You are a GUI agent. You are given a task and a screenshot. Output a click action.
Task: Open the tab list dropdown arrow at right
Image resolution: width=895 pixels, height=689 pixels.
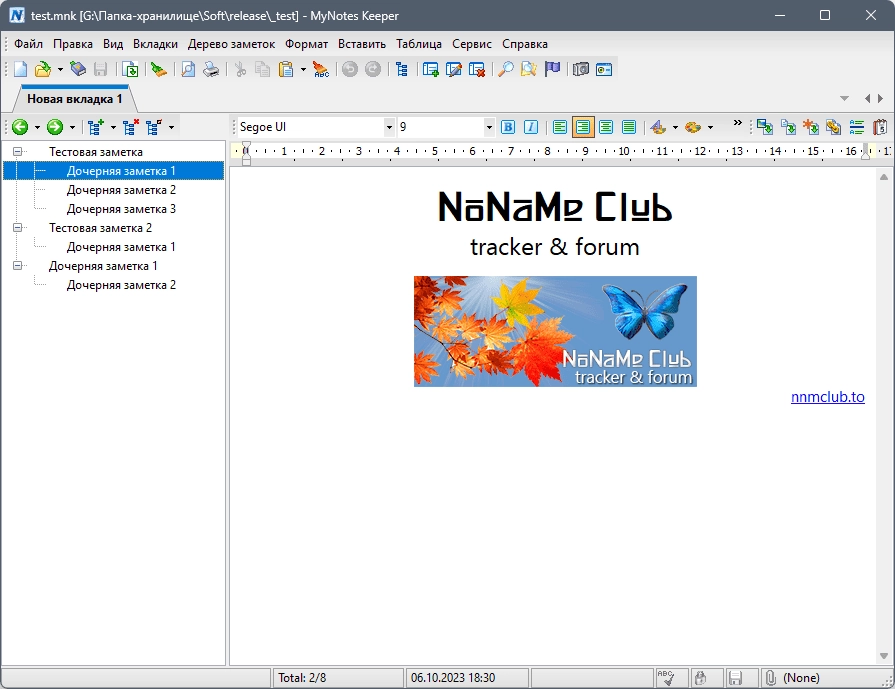844,98
